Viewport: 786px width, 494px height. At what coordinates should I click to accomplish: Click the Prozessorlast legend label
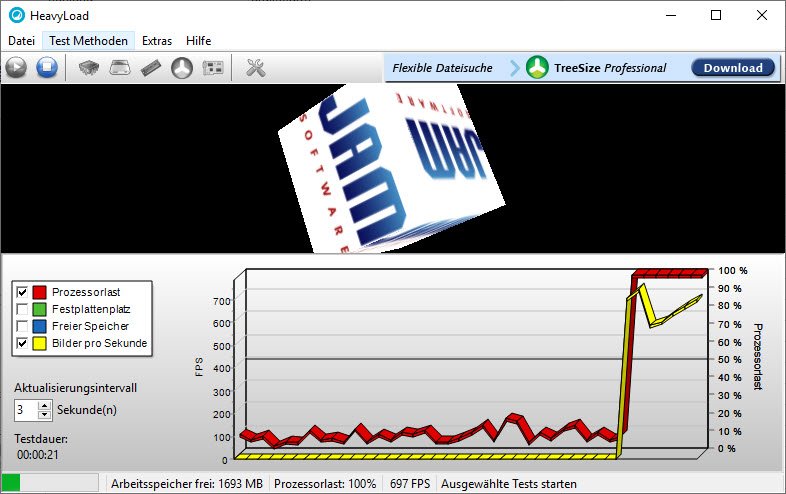[x=86, y=292]
